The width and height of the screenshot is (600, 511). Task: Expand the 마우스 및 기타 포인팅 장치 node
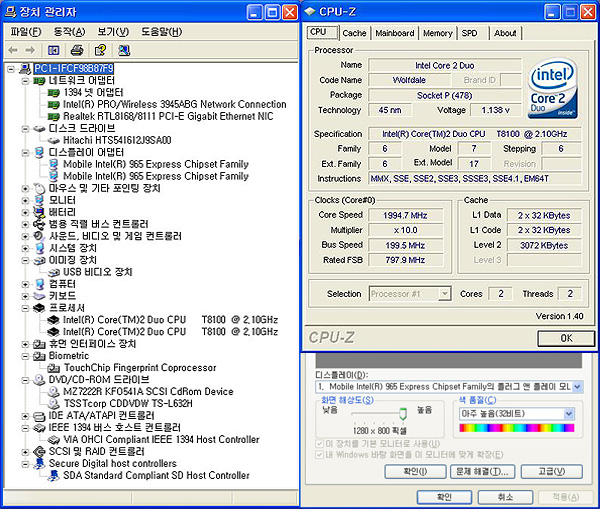click(x=25, y=188)
